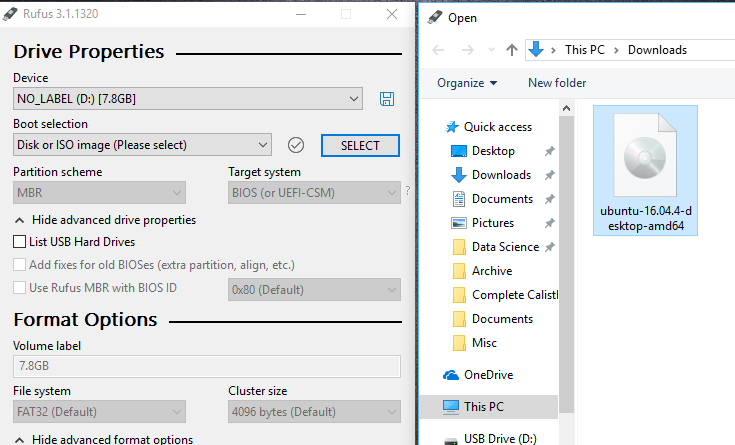The image size is (735, 445).
Task: Open the Partition scheme dropdown
Action: coord(99,193)
